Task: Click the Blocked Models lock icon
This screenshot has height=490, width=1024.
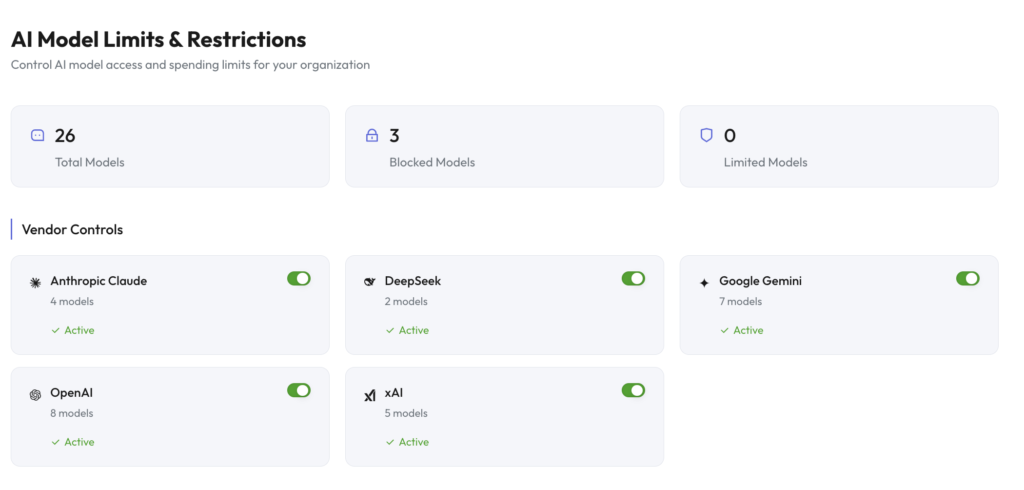Action: click(x=372, y=135)
